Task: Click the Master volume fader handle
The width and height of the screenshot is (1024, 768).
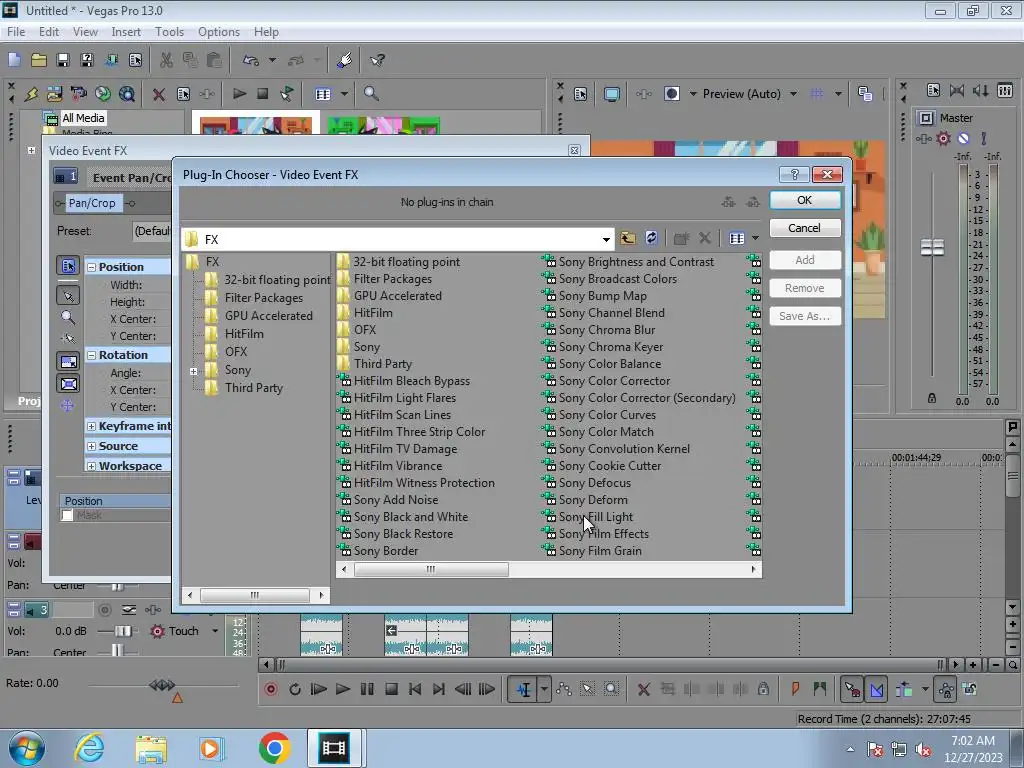Action: tap(932, 248)
